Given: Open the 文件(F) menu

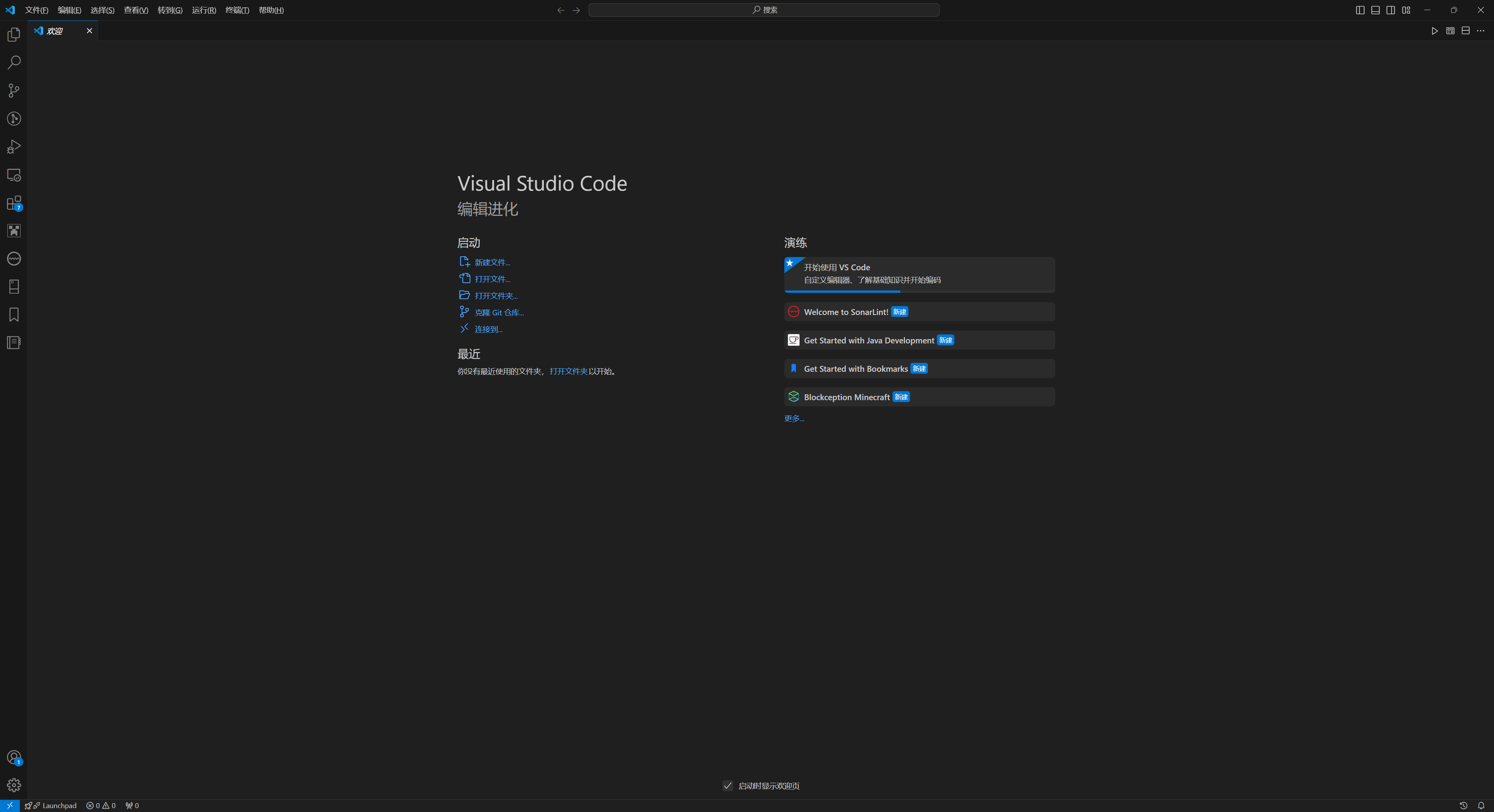Looking at the screenshot, I should tap(37, 10).
